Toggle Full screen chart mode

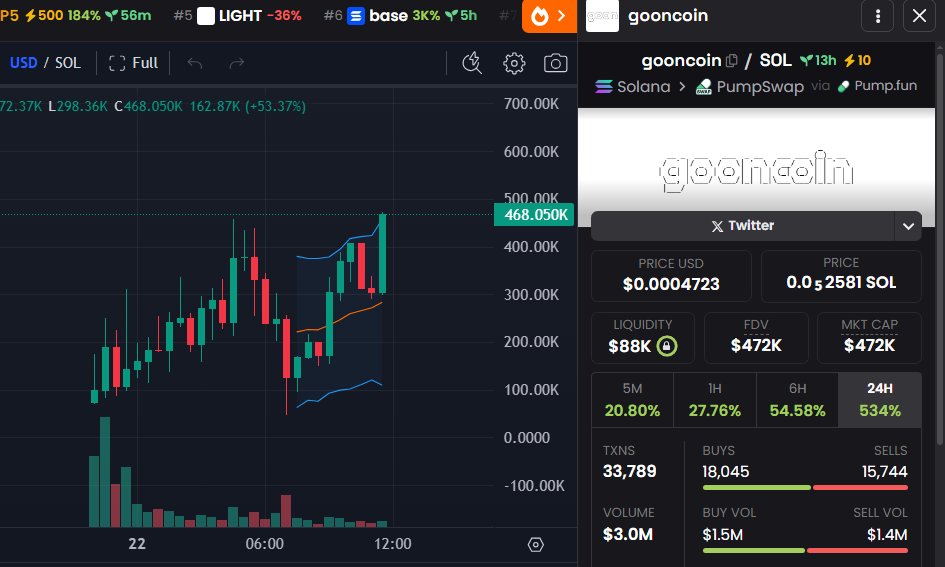coord(133,63)
